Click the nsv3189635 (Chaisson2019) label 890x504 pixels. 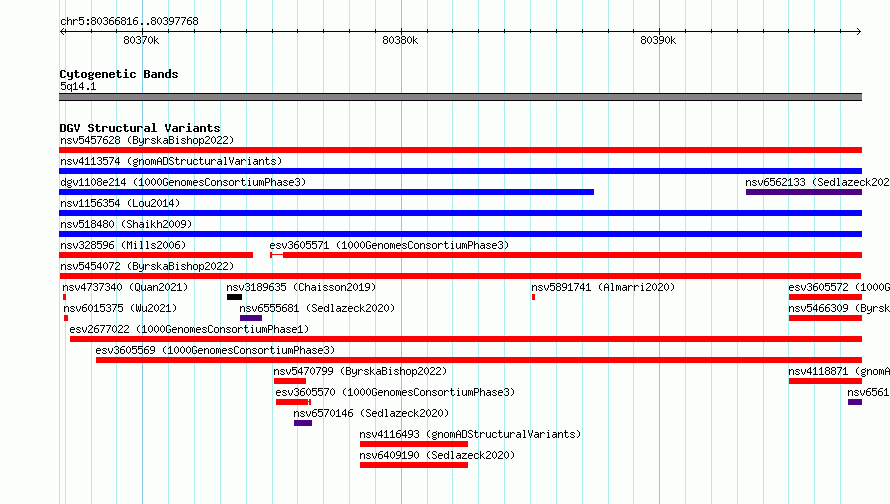(x=301, y=287)
